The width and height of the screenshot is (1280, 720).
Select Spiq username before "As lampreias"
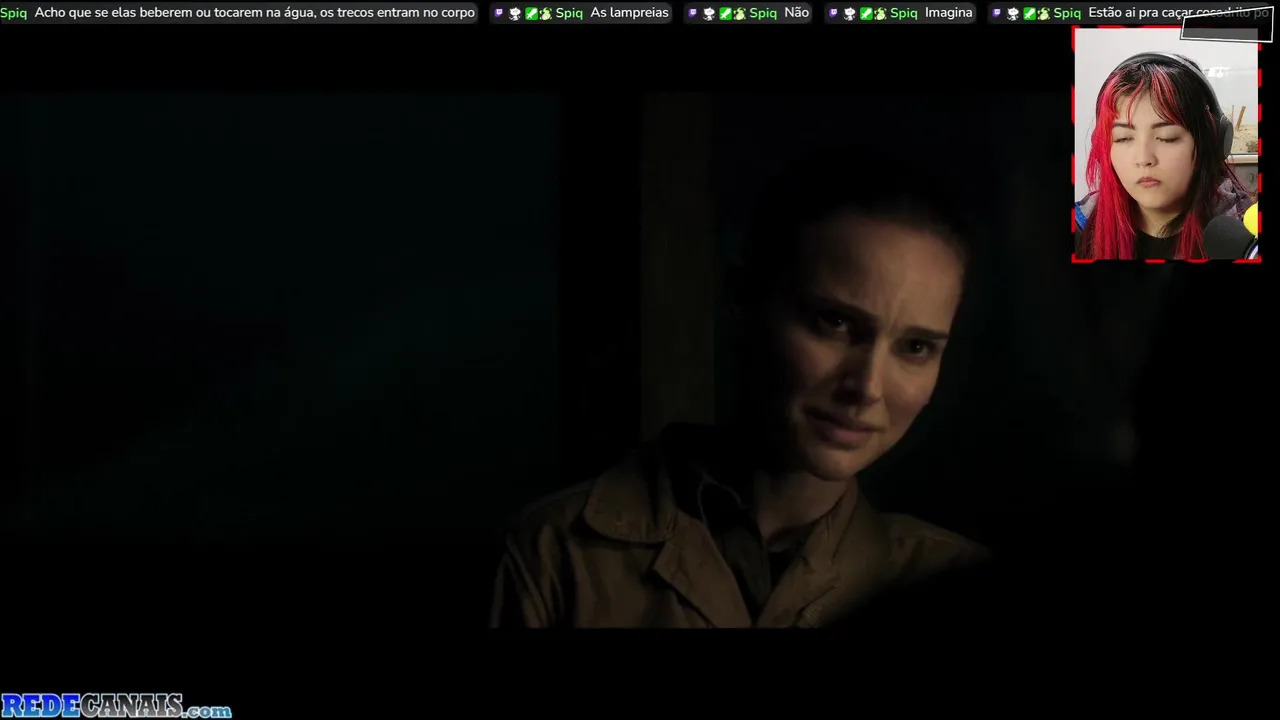coord(569,13)
